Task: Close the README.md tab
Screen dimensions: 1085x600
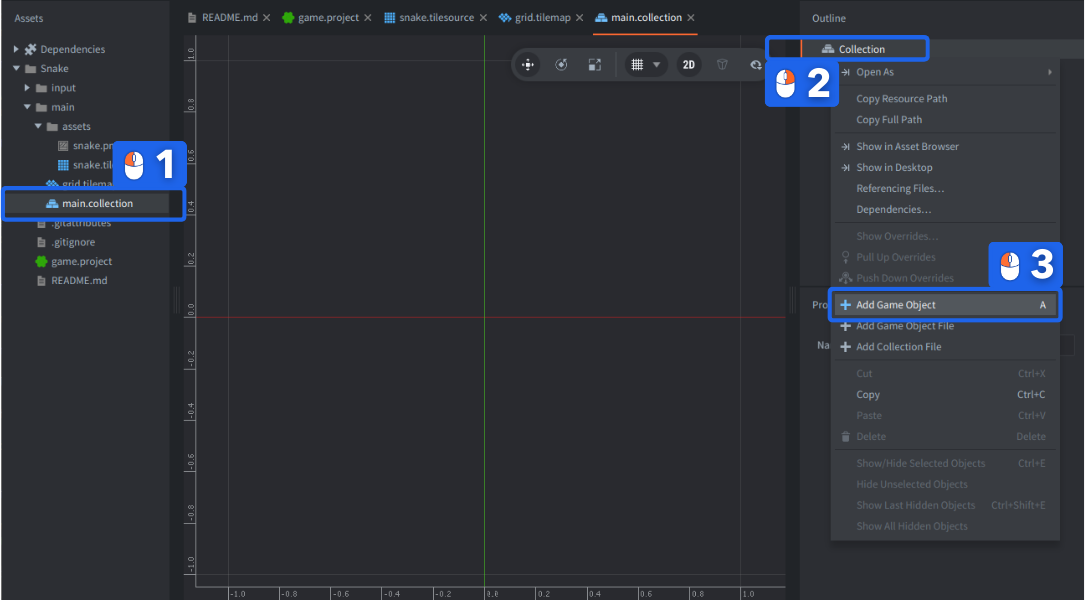Action: [x=266, y=18]
